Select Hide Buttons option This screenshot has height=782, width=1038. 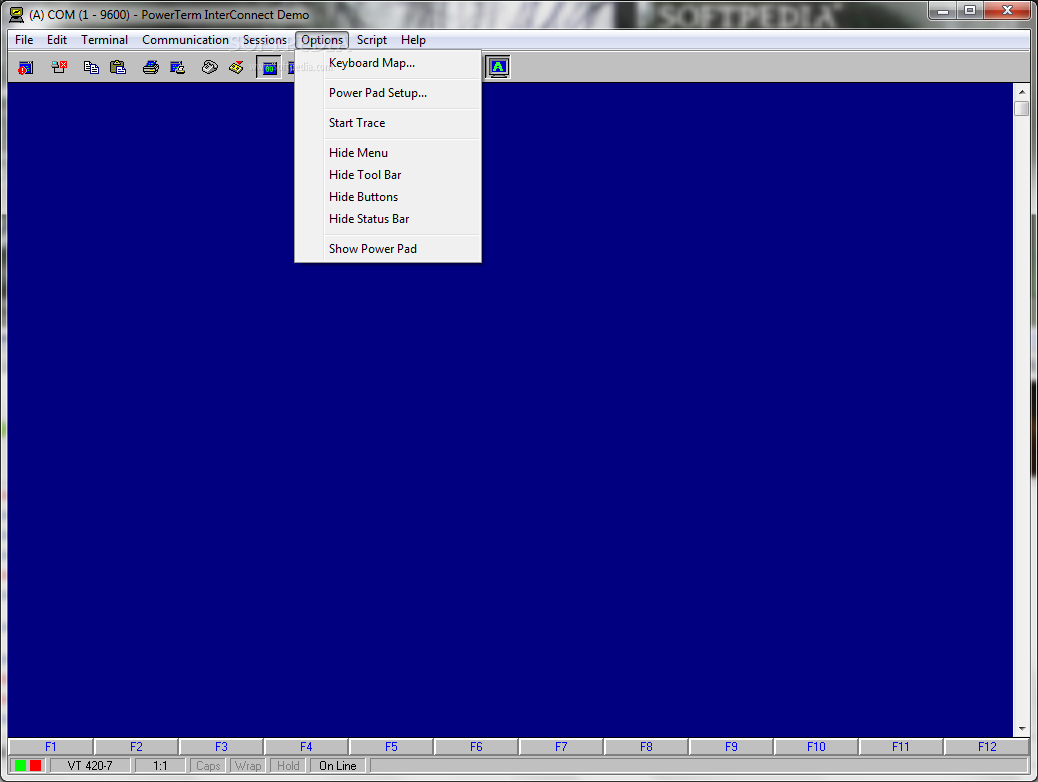[388, 197]
